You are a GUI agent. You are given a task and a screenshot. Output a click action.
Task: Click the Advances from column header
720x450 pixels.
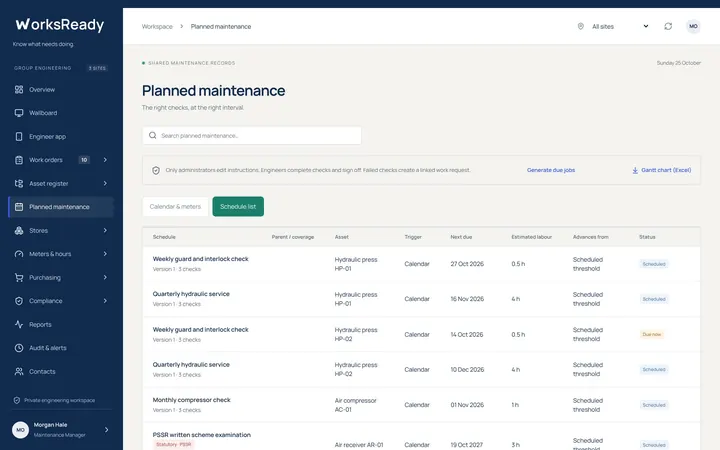pos(591,237)
